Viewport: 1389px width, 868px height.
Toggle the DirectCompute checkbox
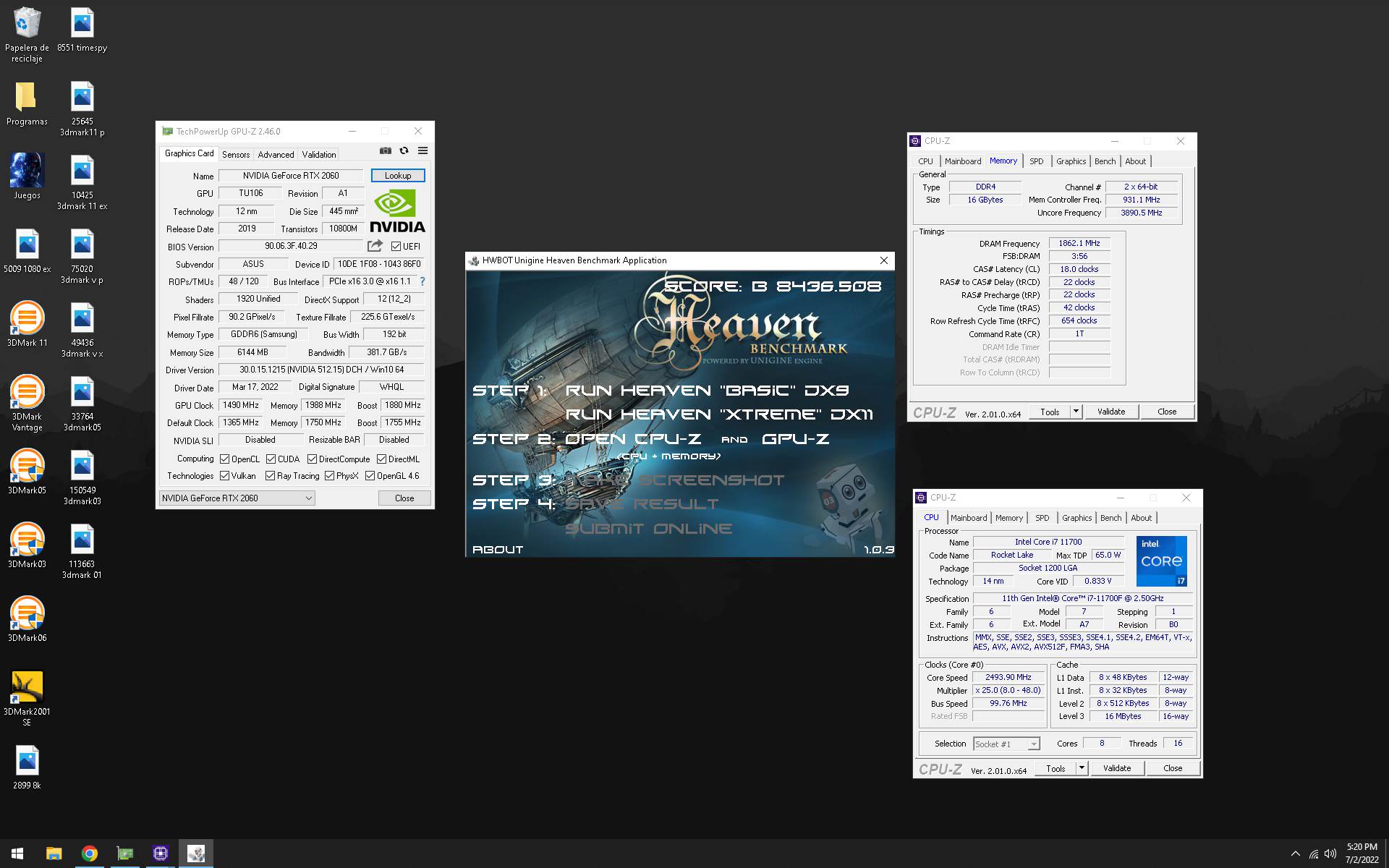coord(312,459)
